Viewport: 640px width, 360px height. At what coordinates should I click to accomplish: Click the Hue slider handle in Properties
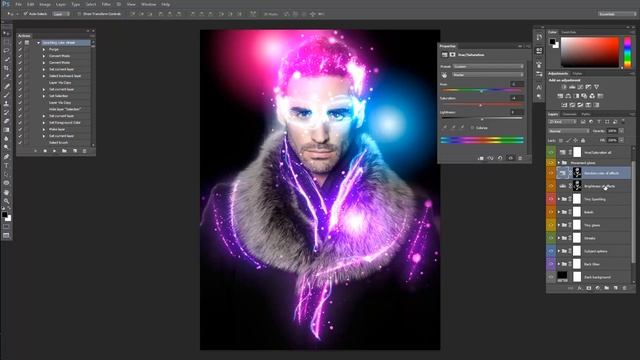[x=482, y=91]
